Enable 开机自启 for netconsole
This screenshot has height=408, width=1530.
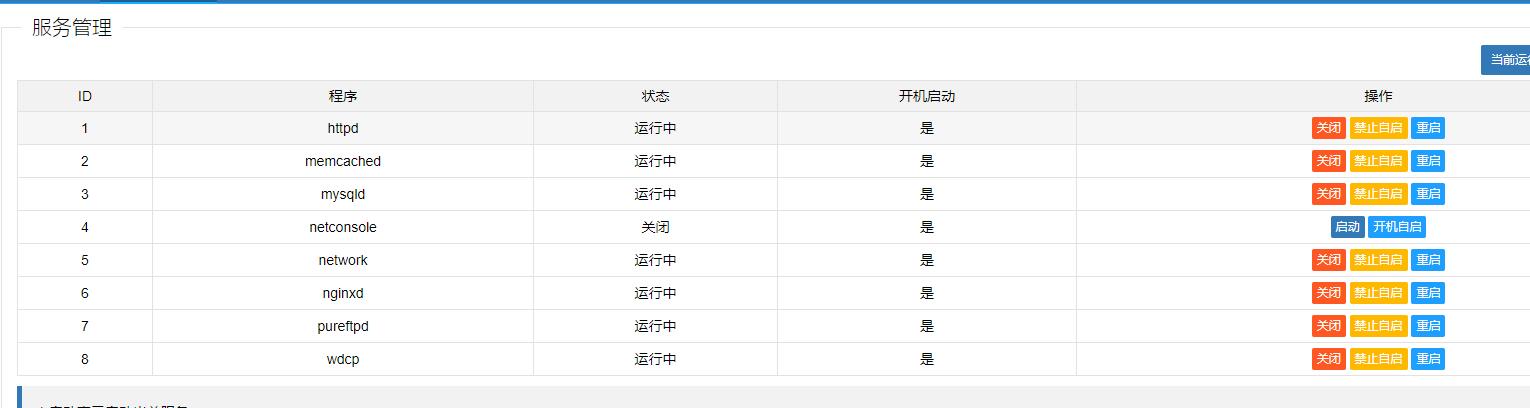1397,227
